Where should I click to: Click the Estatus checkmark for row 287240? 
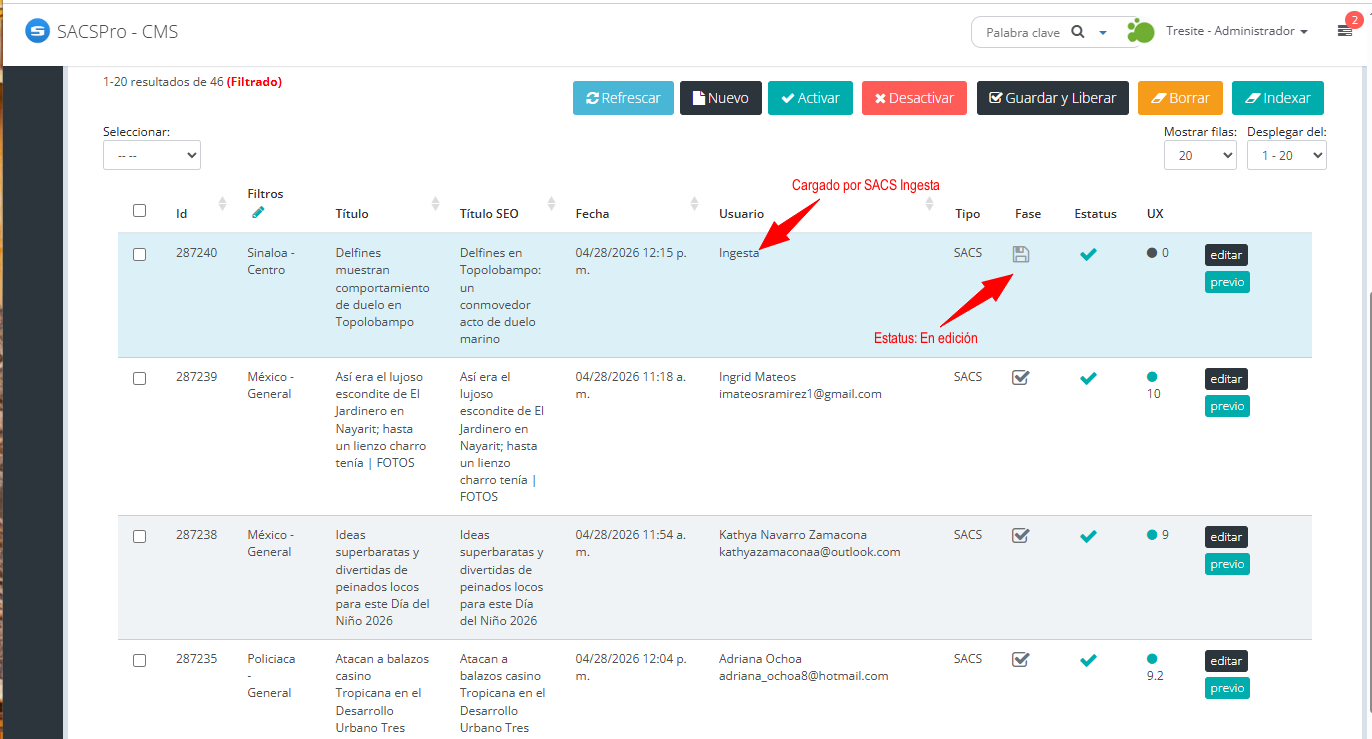1088,254
